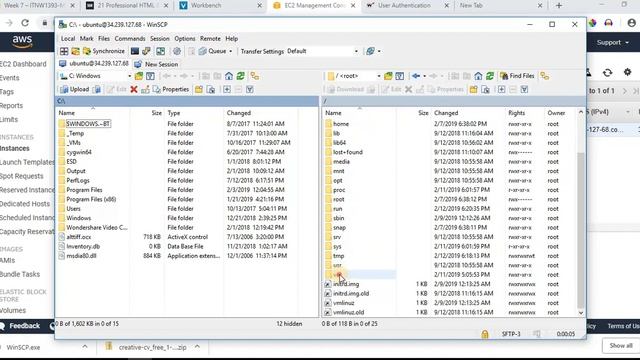
Task: Open the Transfer Settings Default combo box
Action: (x=322, y=51)
